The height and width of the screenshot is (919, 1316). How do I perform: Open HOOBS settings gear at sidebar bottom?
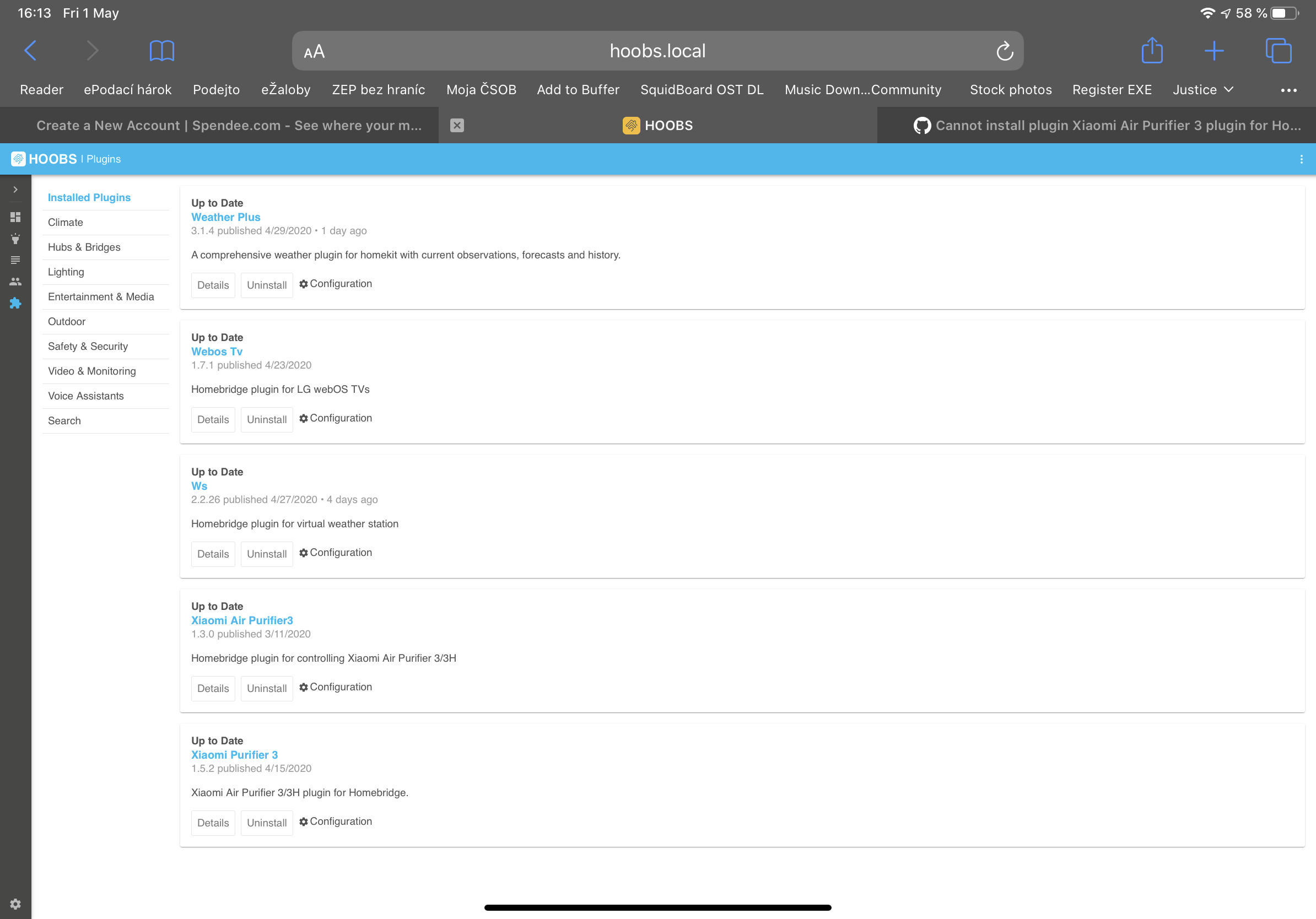click(15, 904)
